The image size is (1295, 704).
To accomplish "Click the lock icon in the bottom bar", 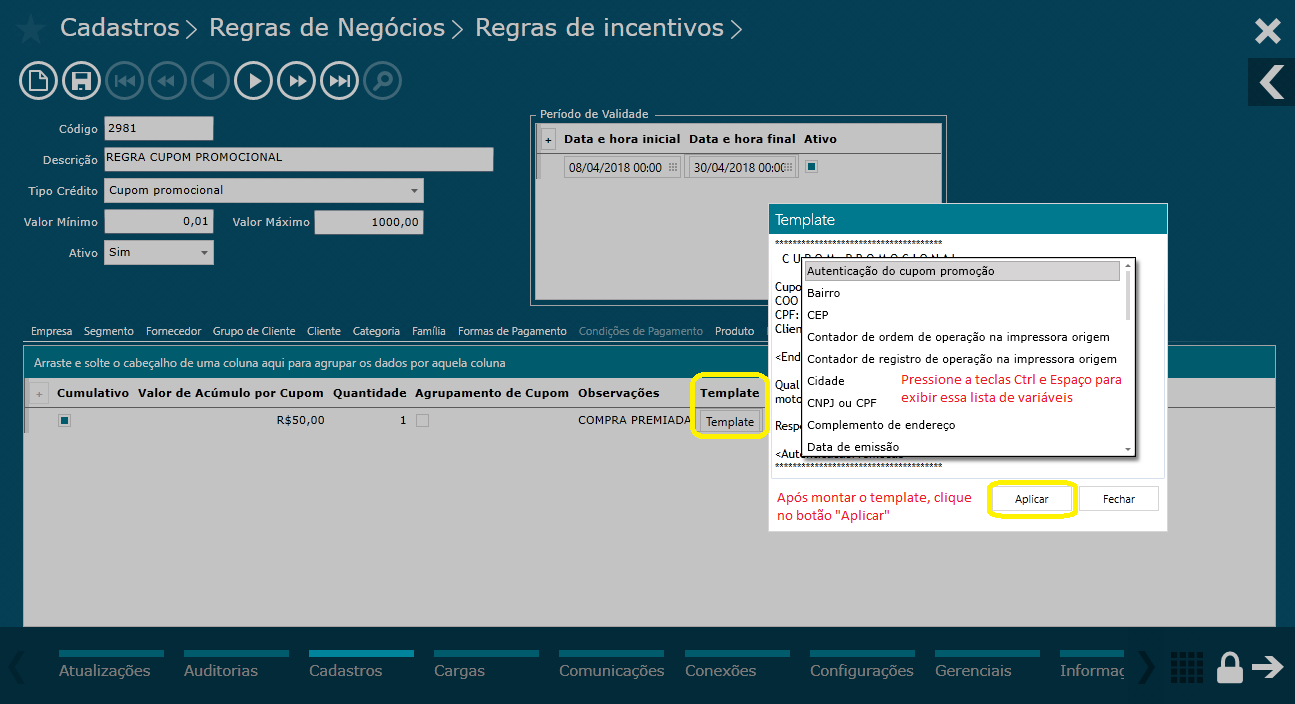I will tap(1229, 667).
